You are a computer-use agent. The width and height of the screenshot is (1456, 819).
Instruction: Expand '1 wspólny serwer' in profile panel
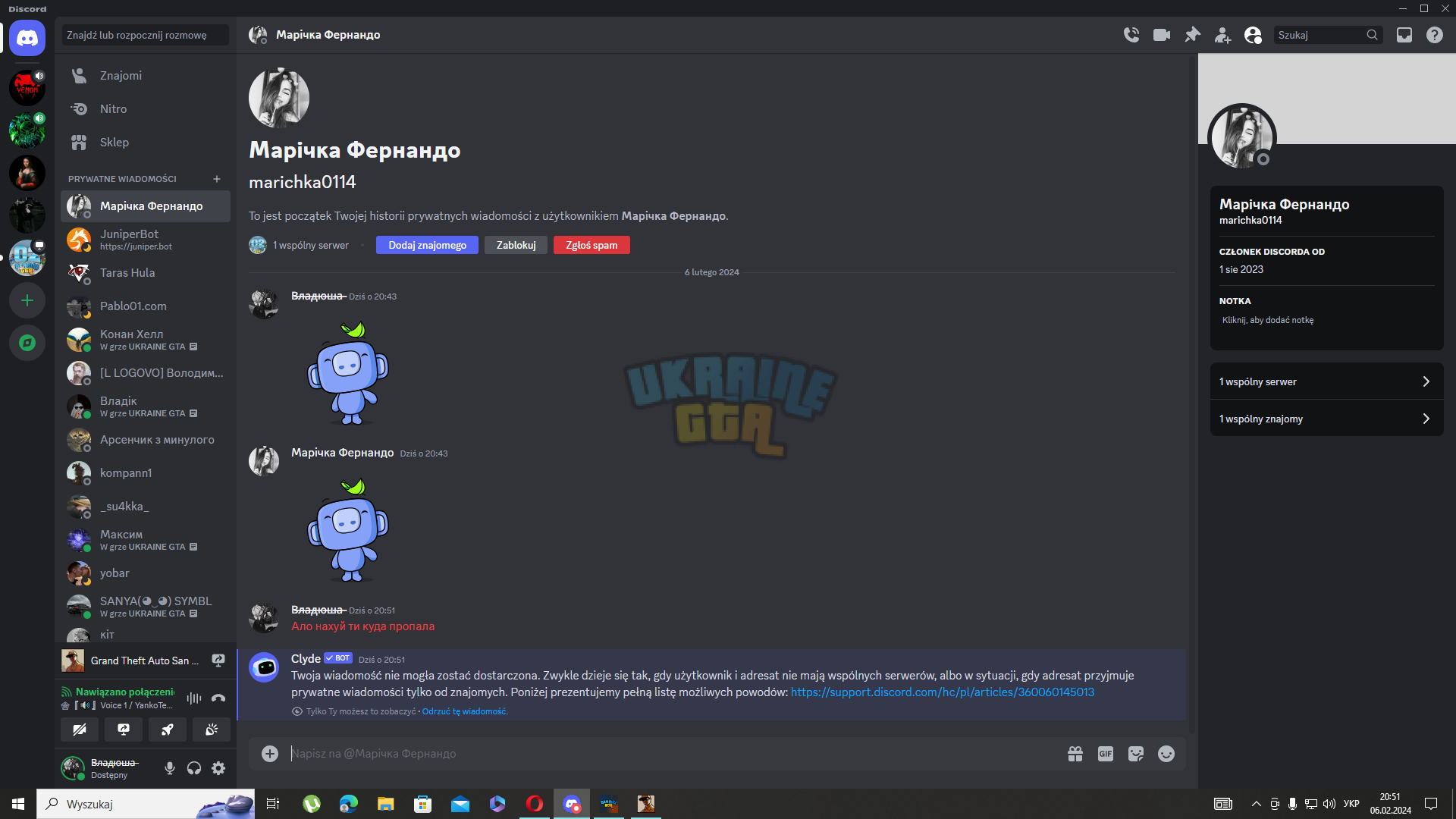tap(1326, 381)
